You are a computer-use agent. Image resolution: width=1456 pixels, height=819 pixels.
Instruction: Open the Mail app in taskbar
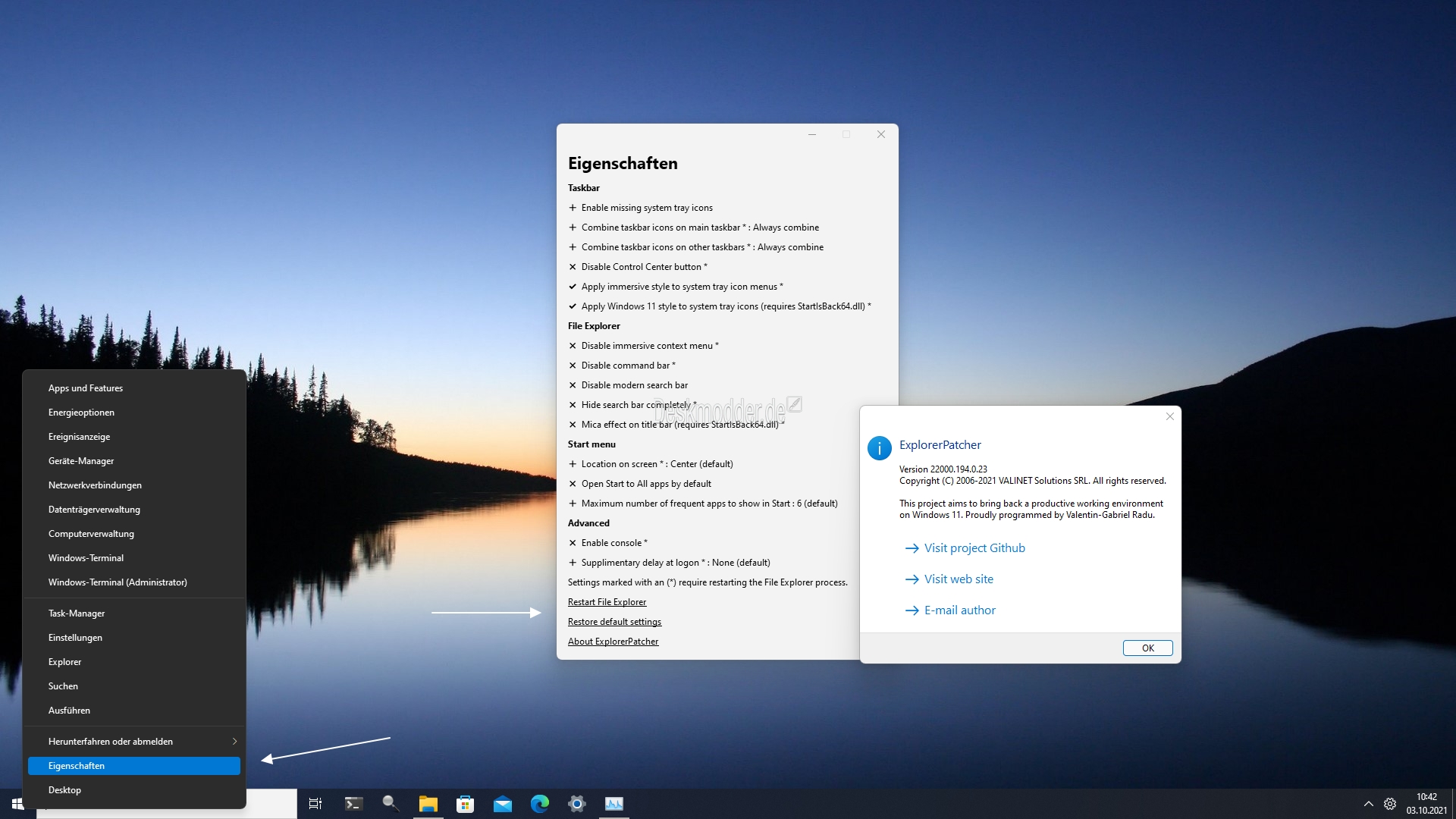503,804
